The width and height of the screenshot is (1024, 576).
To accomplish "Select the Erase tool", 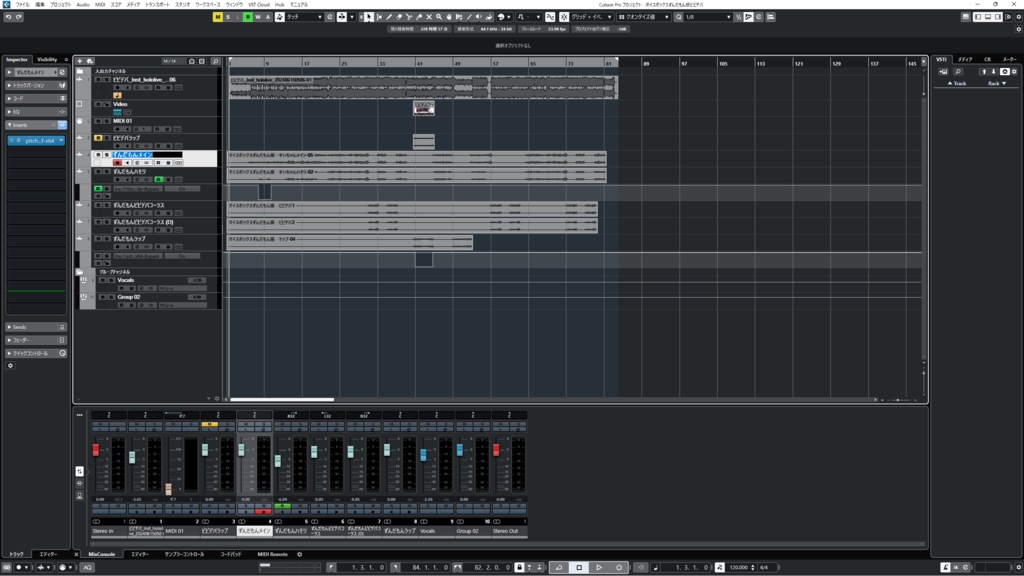I will 399,17.
